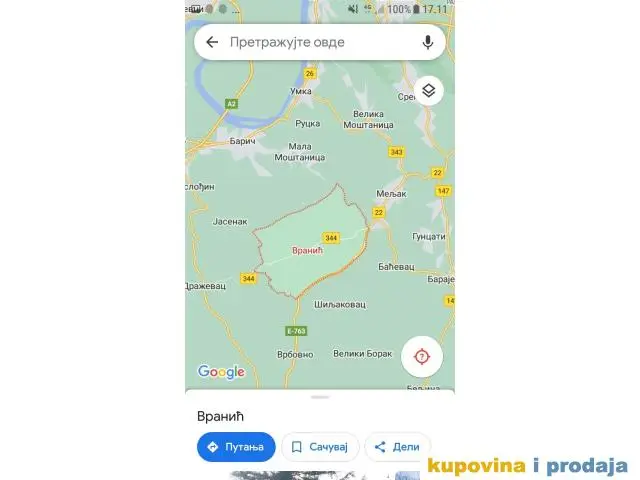This screenshot has height=480, width=640.
Task: Tap the back arrow in search bar
Action: 212,42
